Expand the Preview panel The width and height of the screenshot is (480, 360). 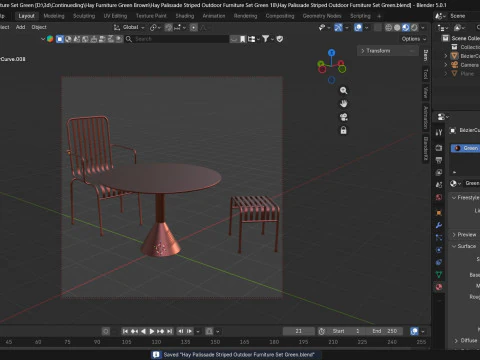click(465, 235)
